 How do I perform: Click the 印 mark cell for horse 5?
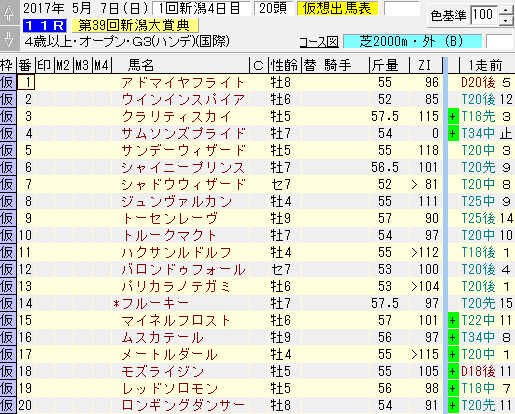coord(45,150)
